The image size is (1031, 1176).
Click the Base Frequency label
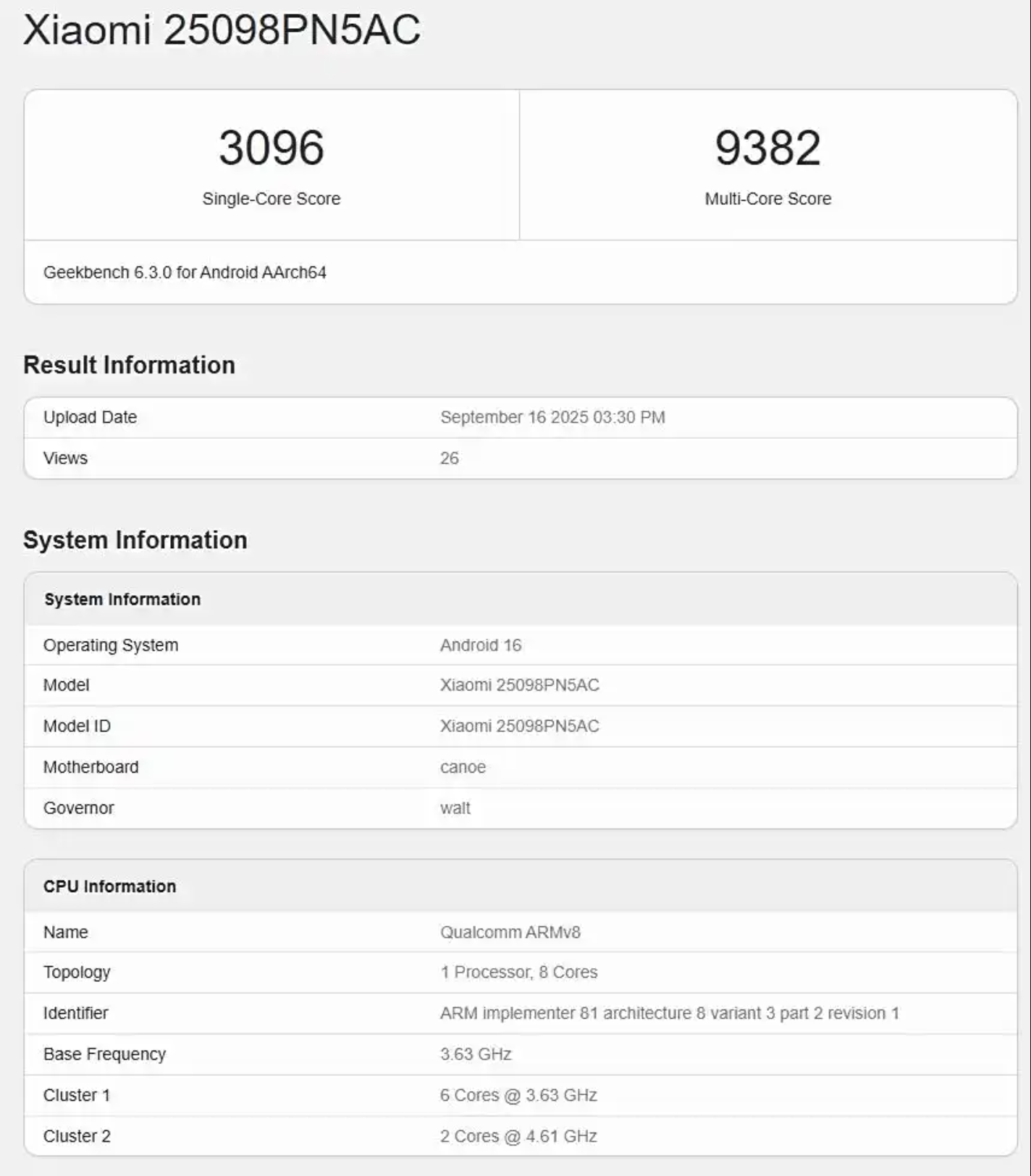105,1054
